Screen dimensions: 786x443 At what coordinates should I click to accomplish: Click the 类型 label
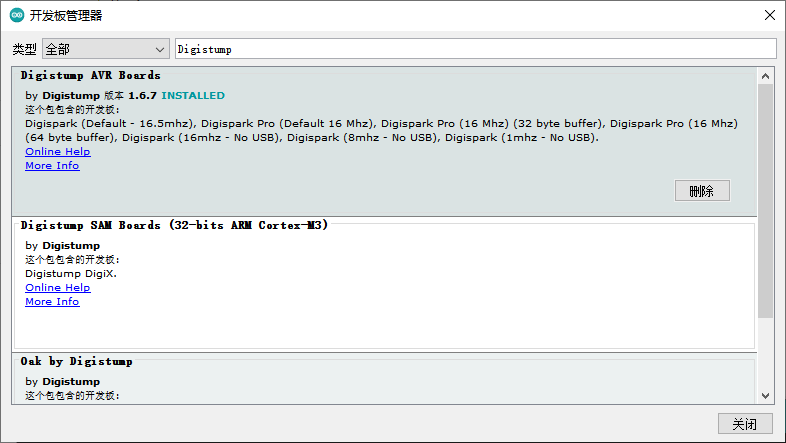tap(25, 49)
